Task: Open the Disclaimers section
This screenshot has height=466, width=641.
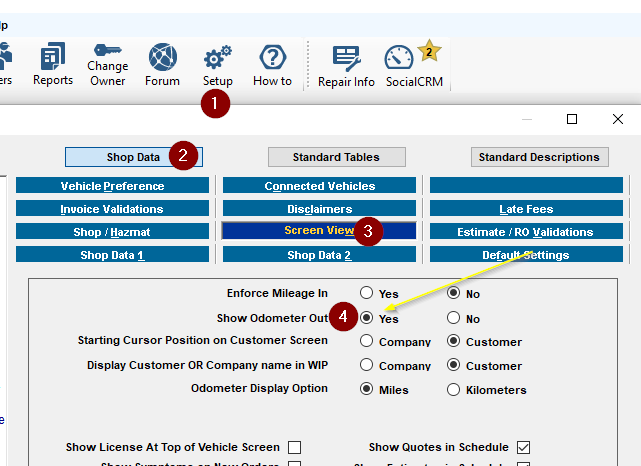Action: (319, 208)
